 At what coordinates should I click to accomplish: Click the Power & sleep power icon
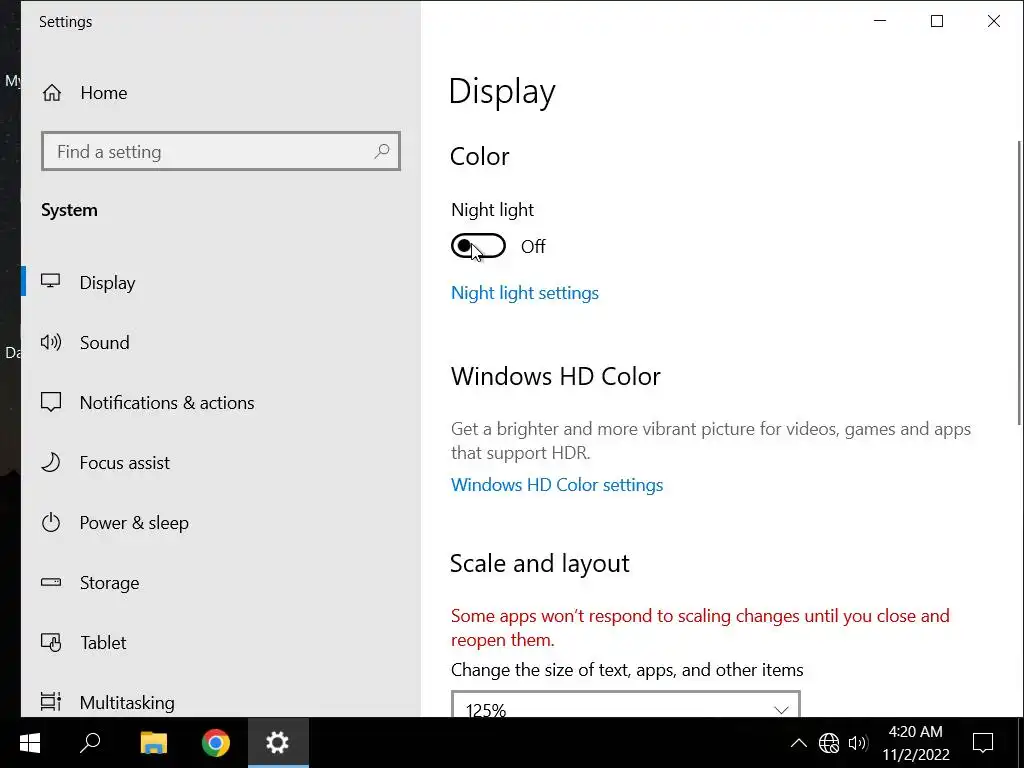click(x=50, y=522)
